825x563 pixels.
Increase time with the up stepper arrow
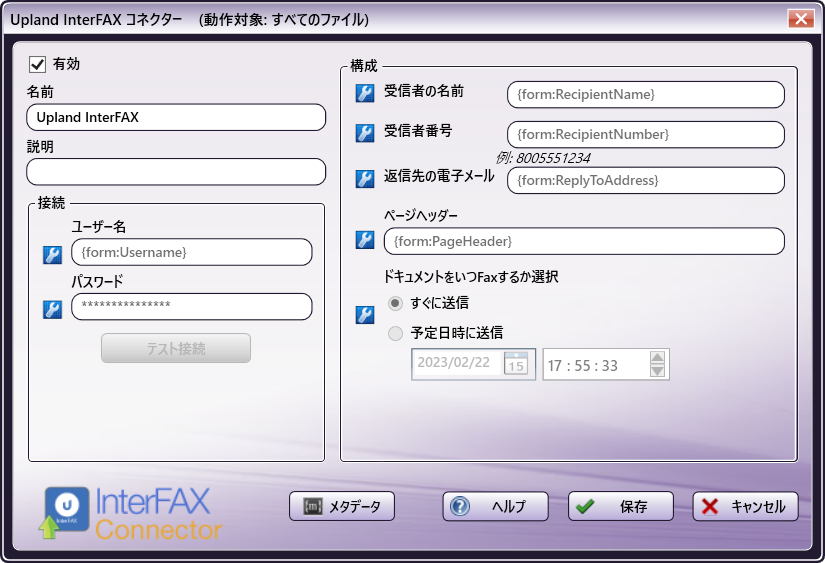click(657, 358)
